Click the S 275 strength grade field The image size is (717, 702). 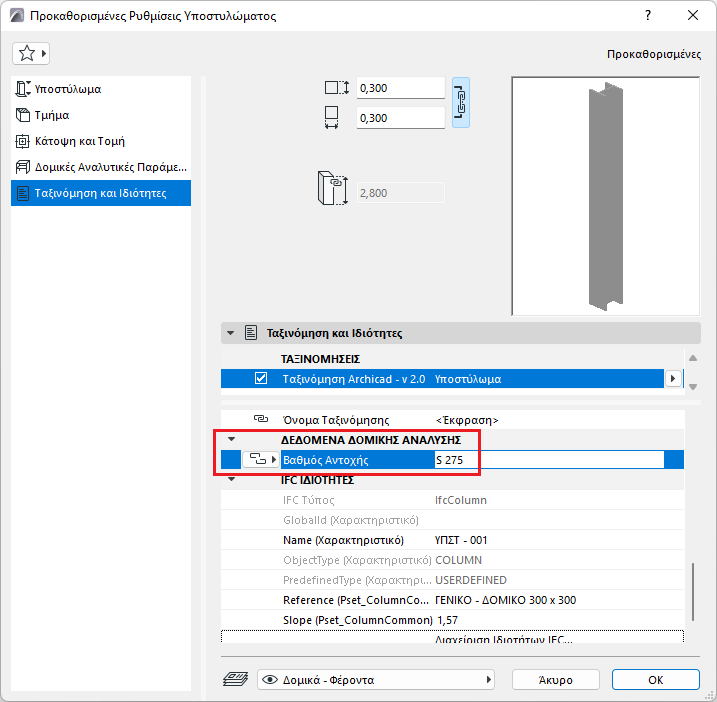[549, 460]
